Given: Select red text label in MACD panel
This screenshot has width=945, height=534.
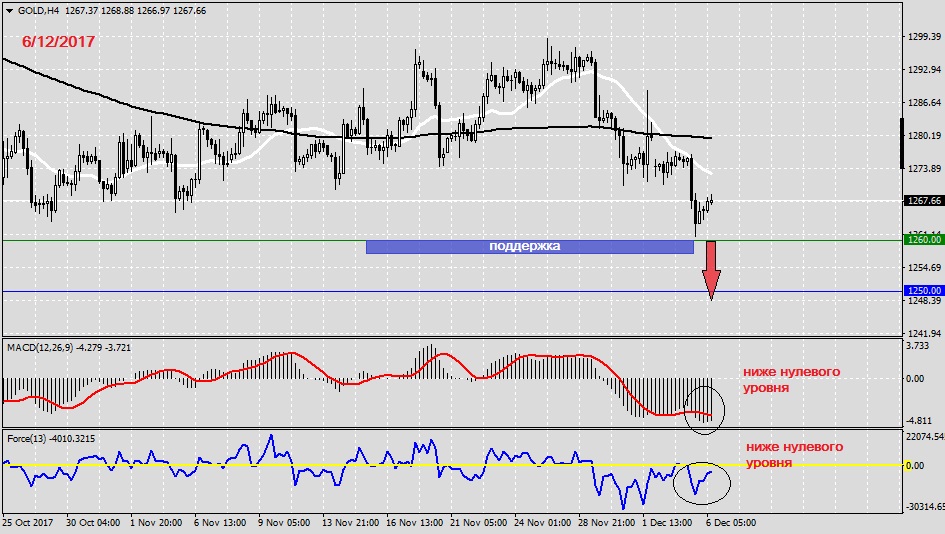Looking at the screenshot, I should point(791,379).
